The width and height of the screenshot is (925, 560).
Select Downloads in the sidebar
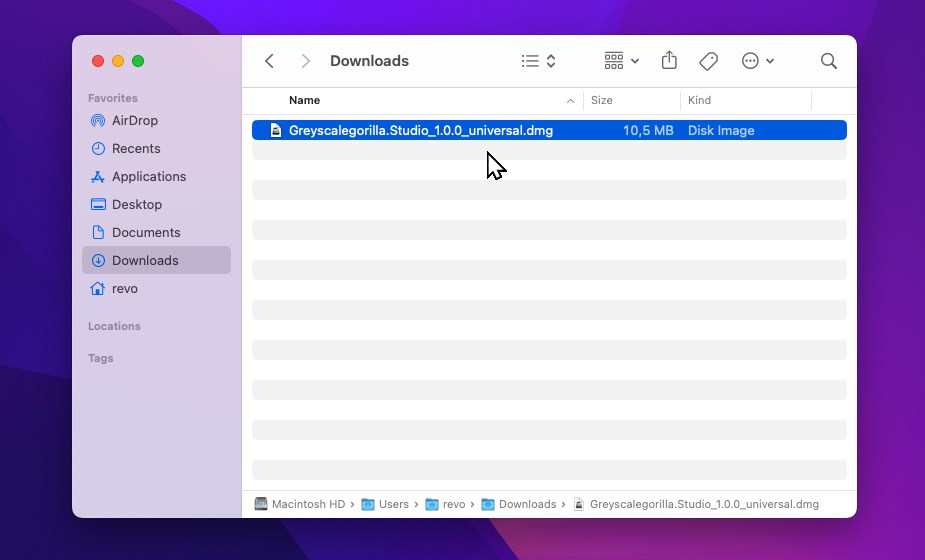156,260
